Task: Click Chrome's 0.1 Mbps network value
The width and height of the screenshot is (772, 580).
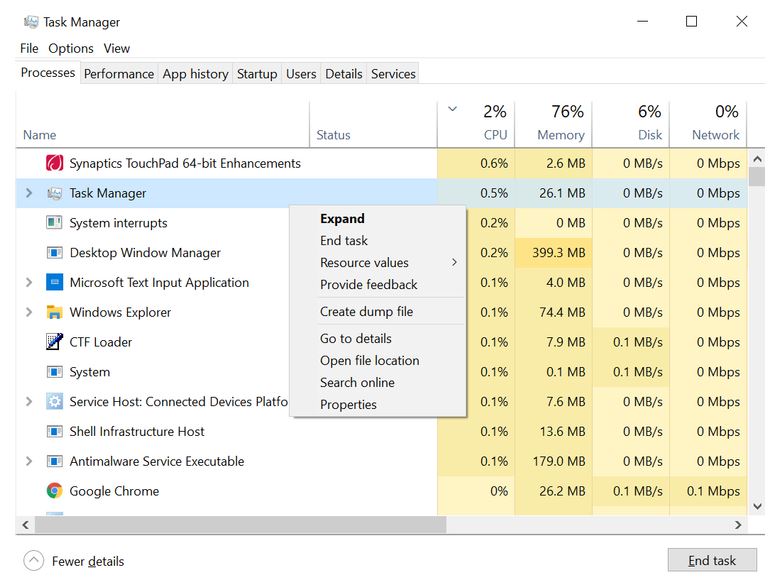Action: click(x=713, y=491)
